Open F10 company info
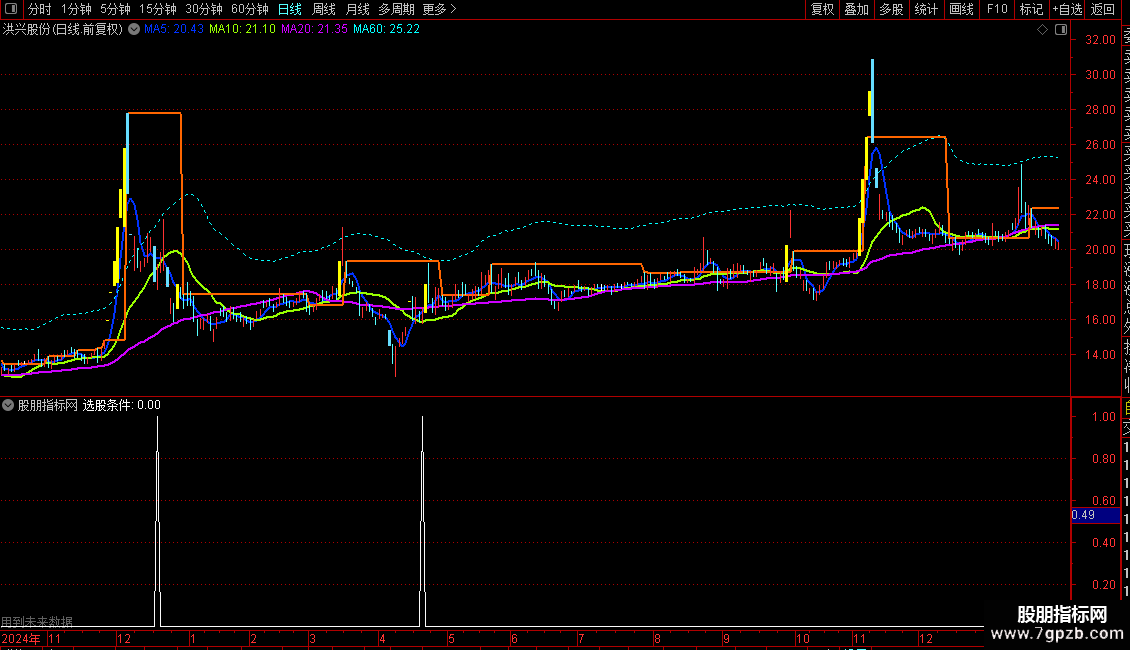 point(997,9)
